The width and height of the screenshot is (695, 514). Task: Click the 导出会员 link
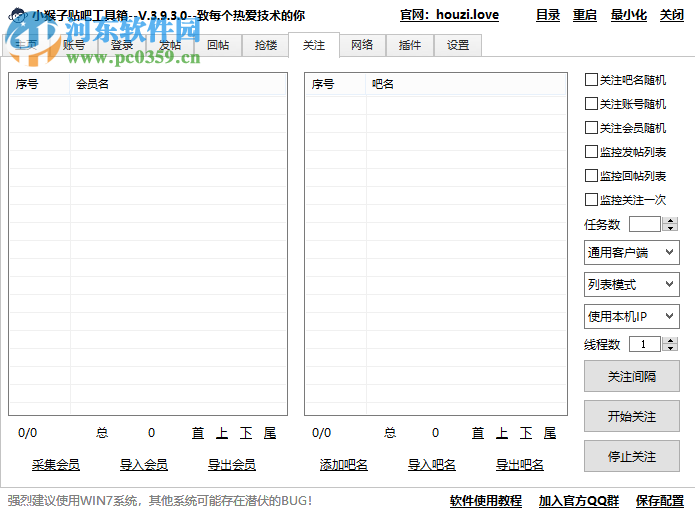click(x=232, y=464)
